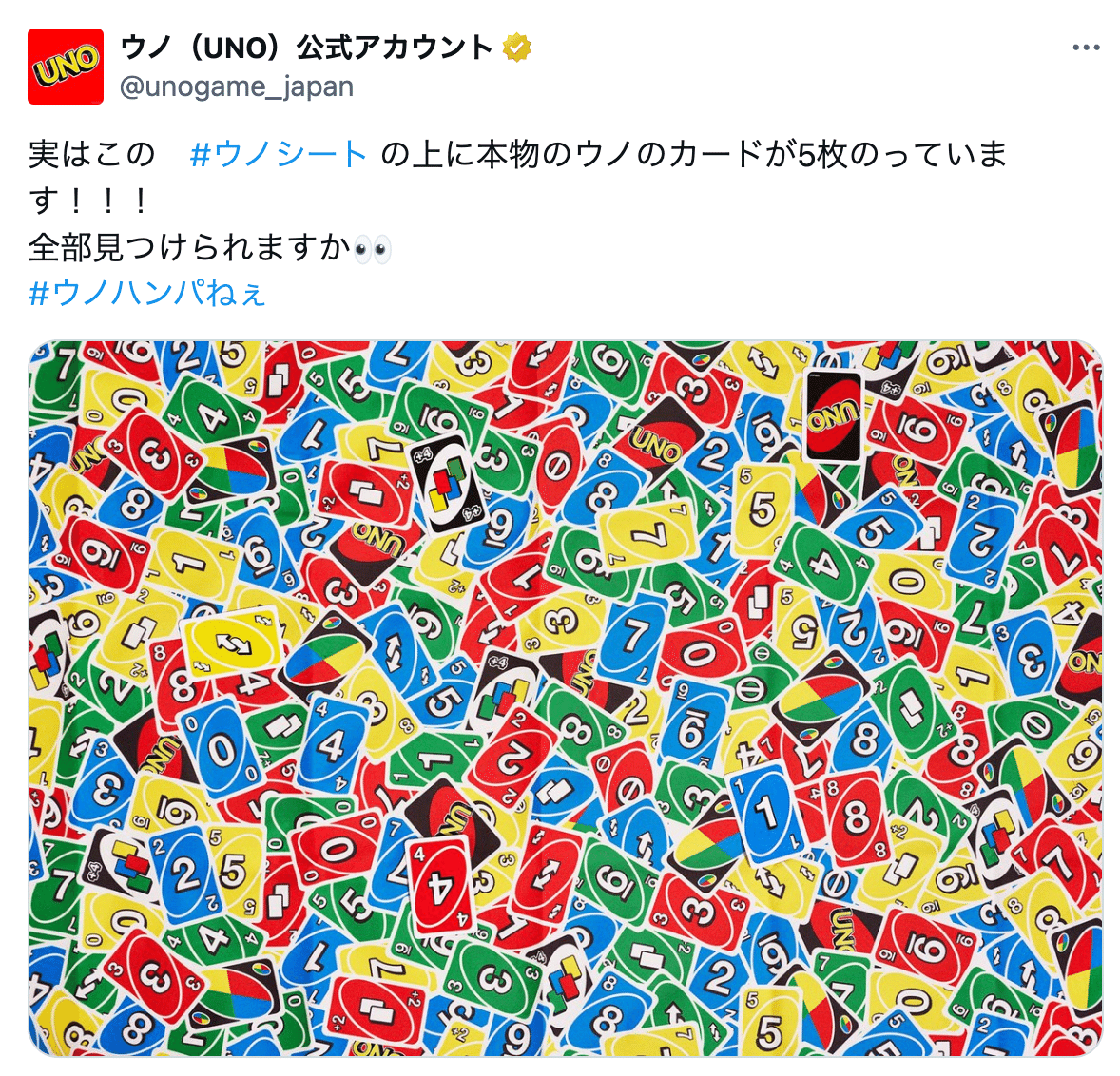The width and height of the screenshot is (1120, 1076).
Task: Click the raised Wild Draw Four card
Action: click(447, 484)
